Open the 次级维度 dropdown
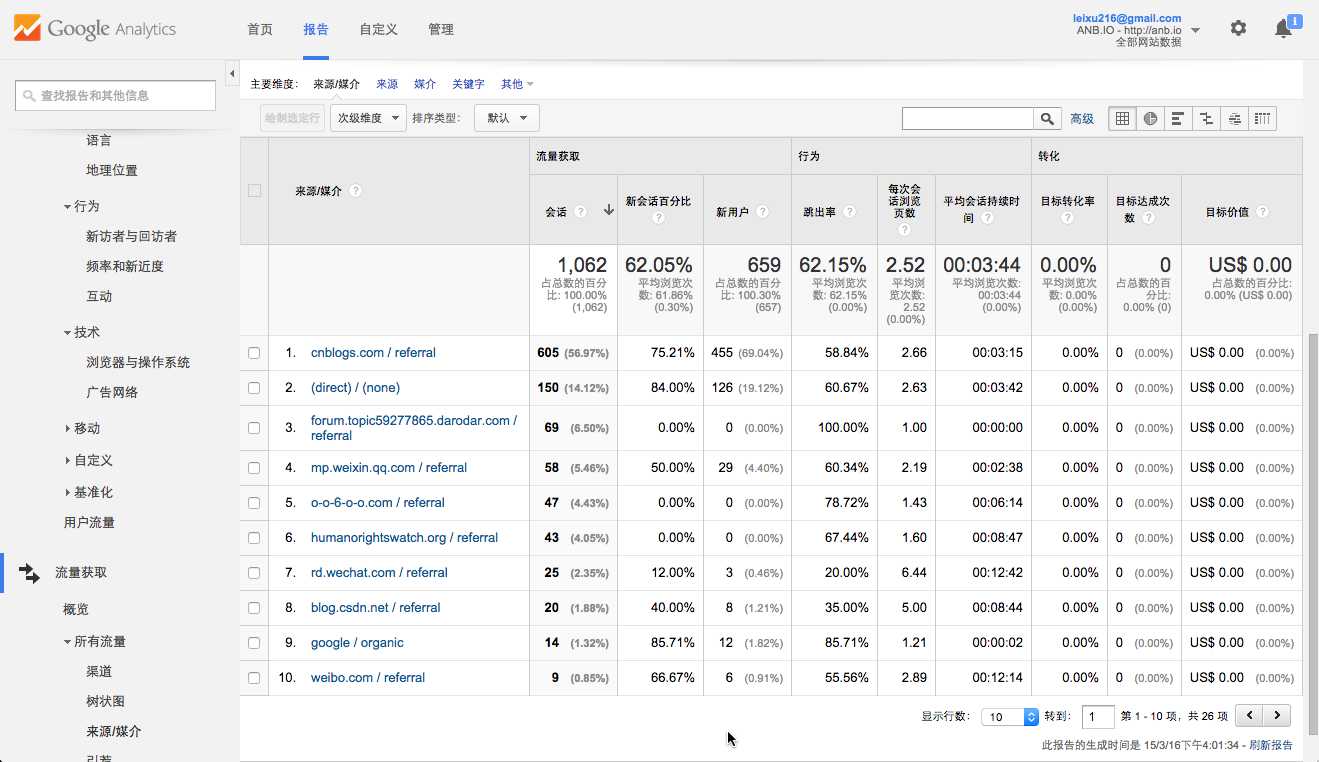The width and height of the screenshot is (1319, 762). tap(368, 118)
